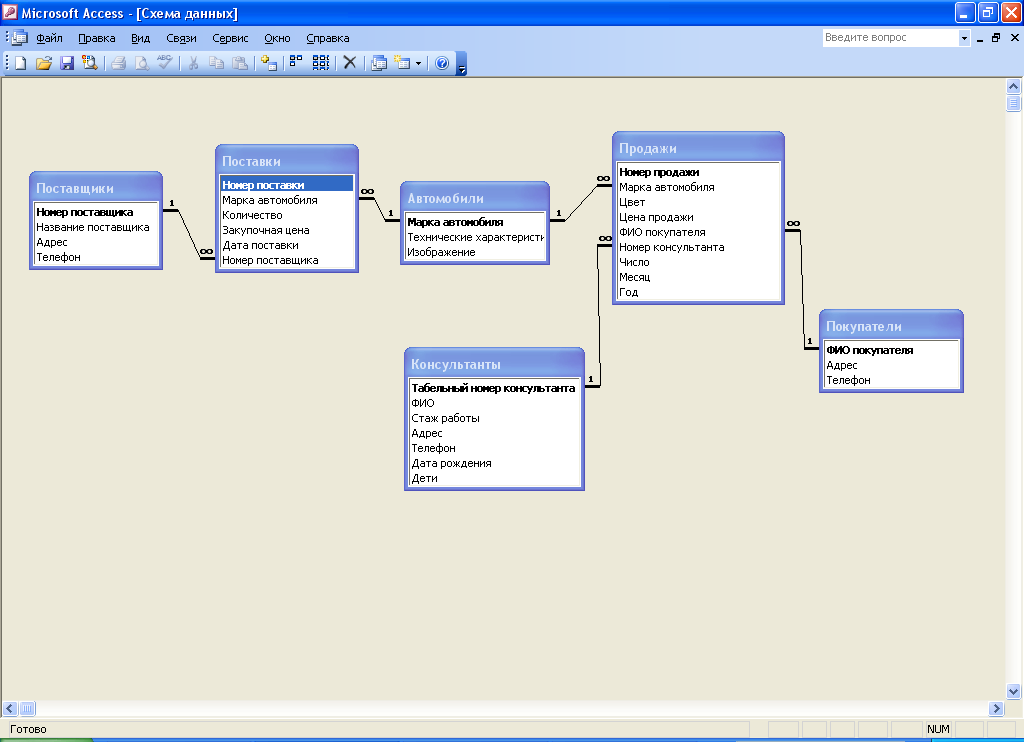Click the file search icon with magnifier
The width and height of the screenshot is (1024, 742).
(x=89, y=63)
